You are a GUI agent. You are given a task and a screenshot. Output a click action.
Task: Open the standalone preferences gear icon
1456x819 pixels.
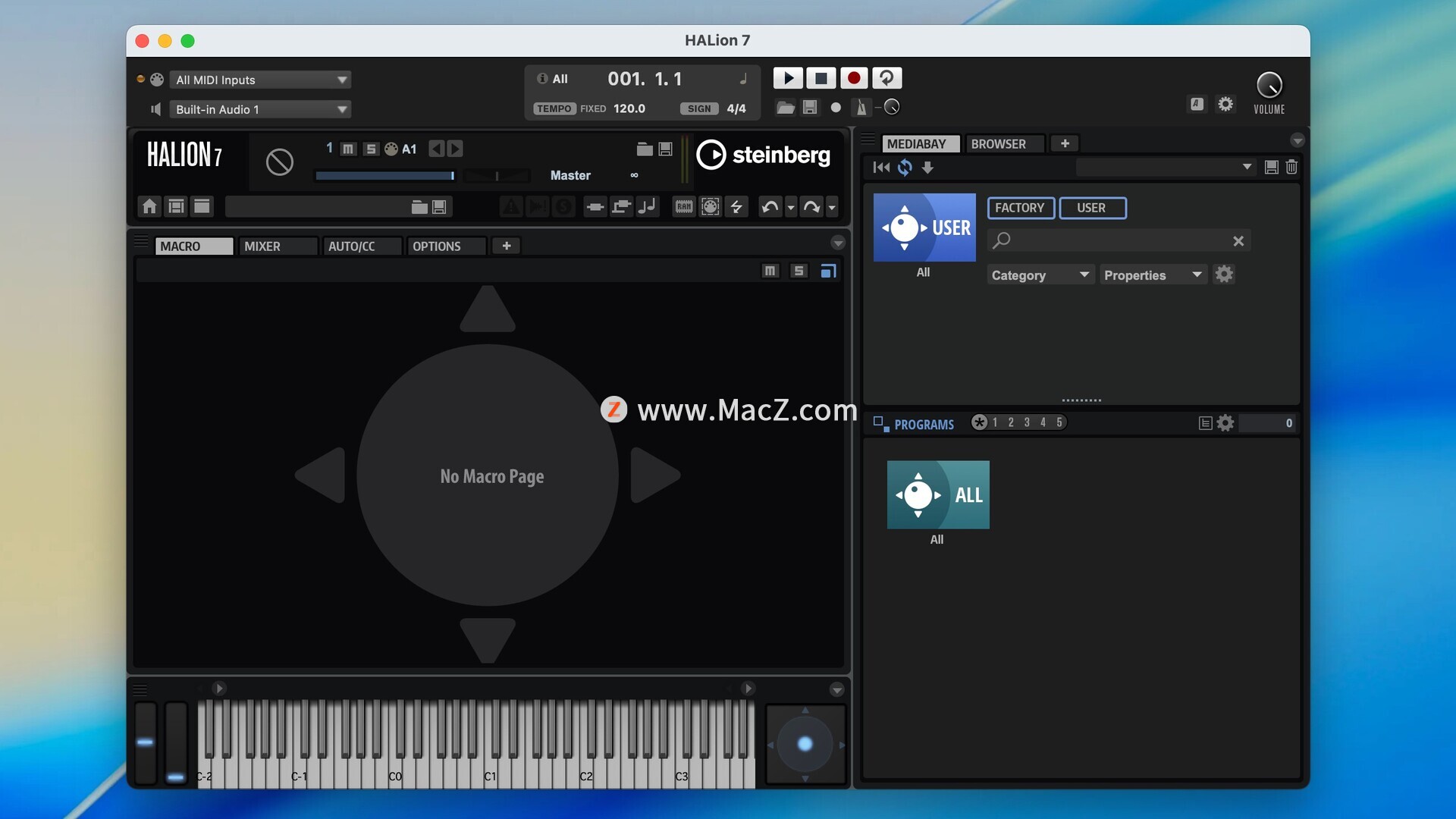[1225, 104]
